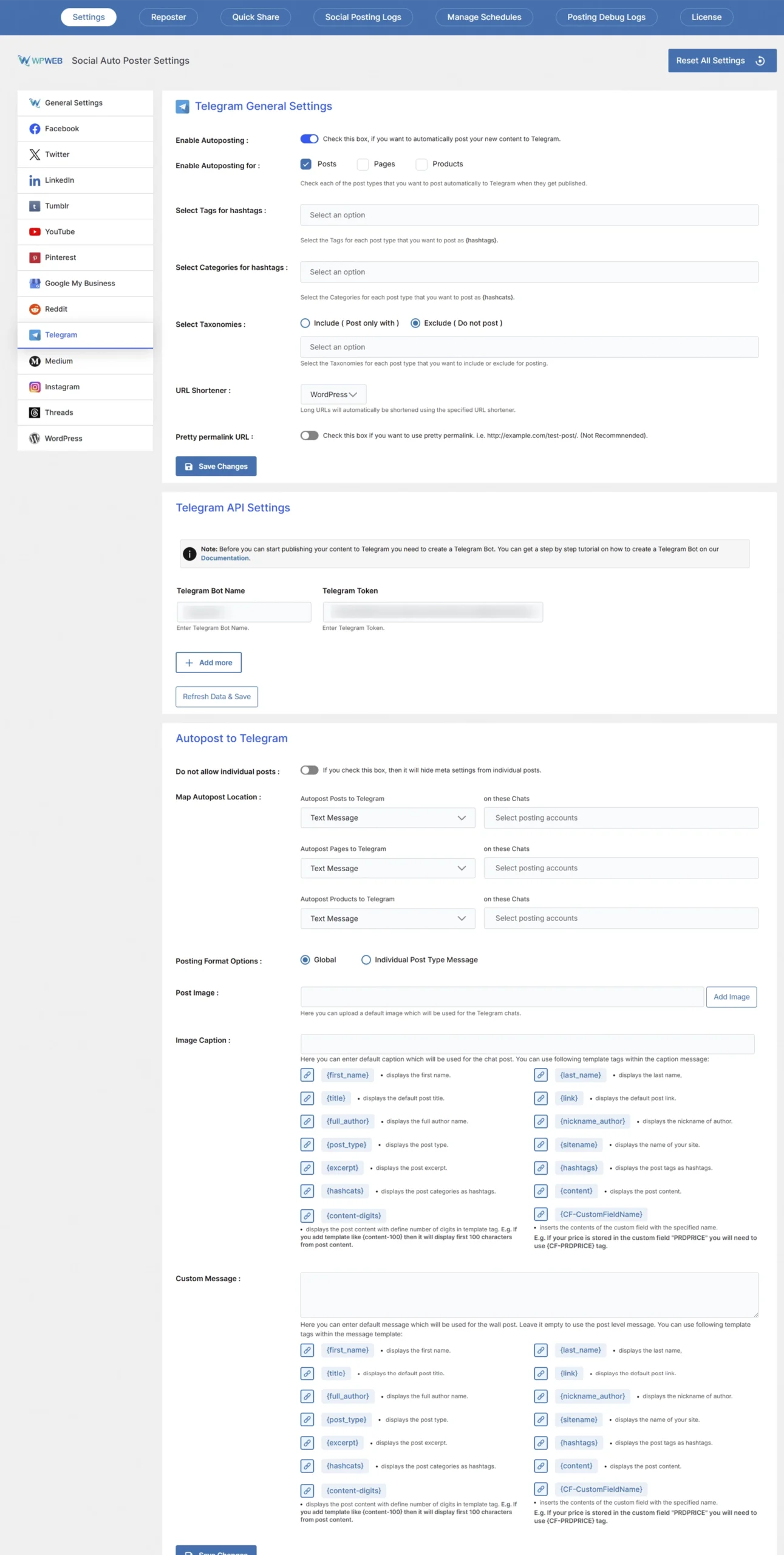Viewport: 784px width, 1555px height.
Task: Switch to the Reposter tab
Action: pyautogui.click(x=168, y=17)
